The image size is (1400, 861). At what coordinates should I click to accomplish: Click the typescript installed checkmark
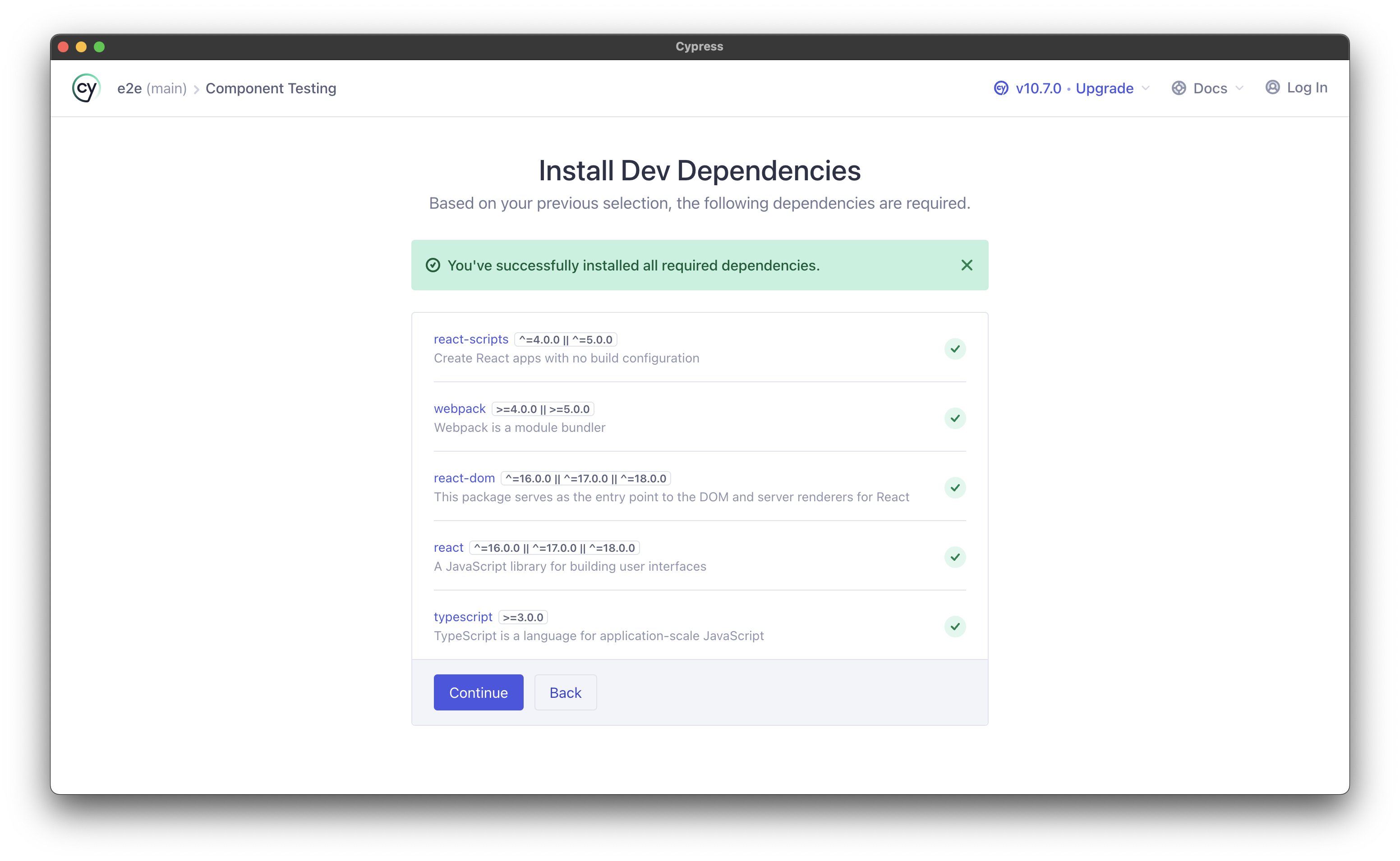click(954, 627)
